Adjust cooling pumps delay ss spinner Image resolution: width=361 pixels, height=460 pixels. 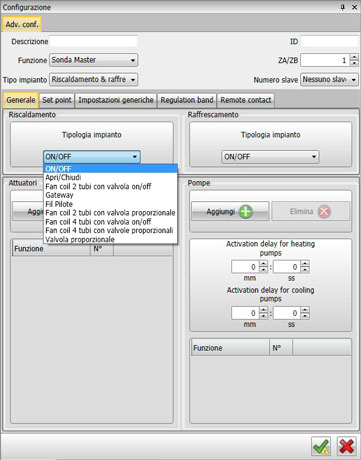point(305,313)
